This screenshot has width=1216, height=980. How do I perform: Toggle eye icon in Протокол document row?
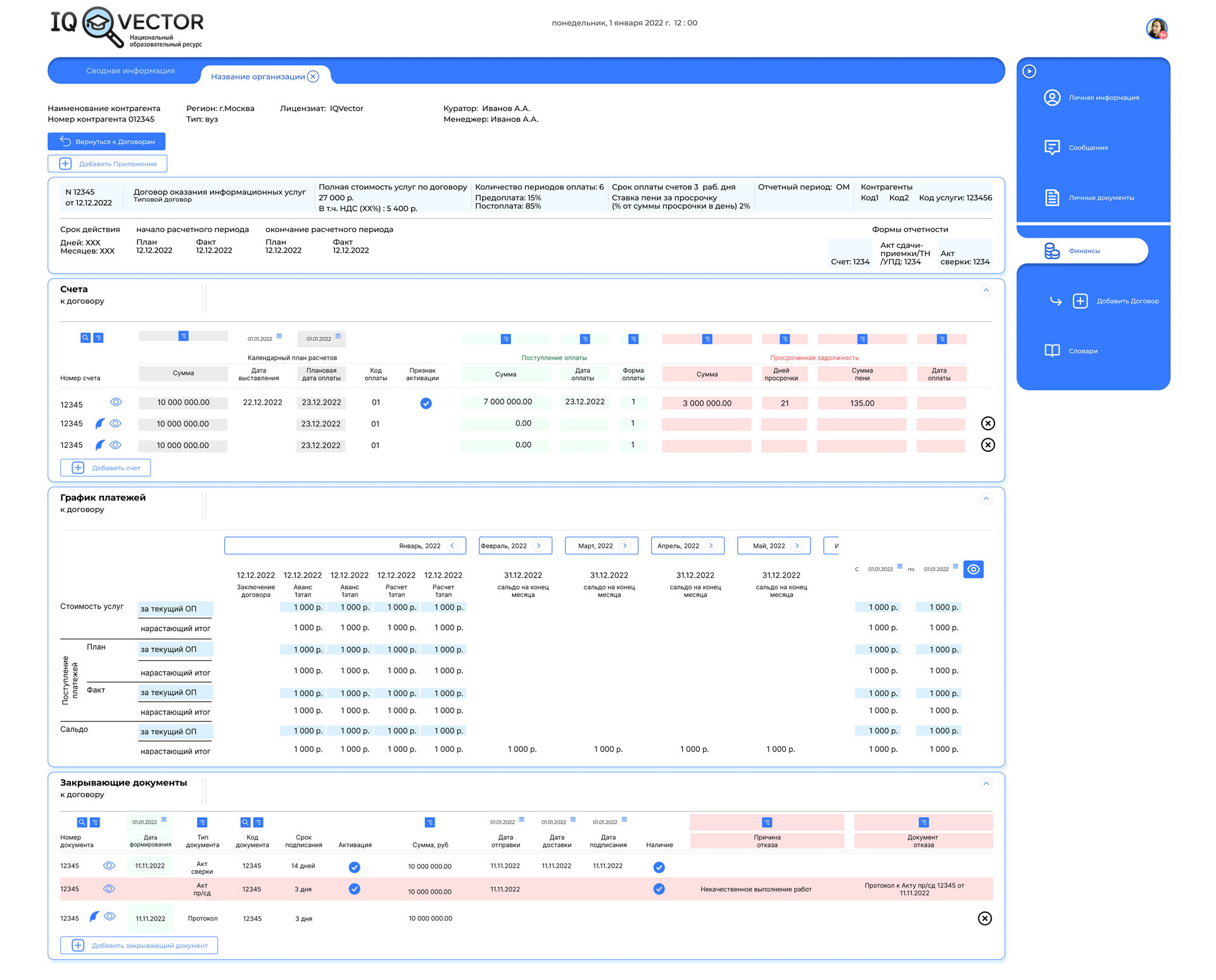coord(110,916)
